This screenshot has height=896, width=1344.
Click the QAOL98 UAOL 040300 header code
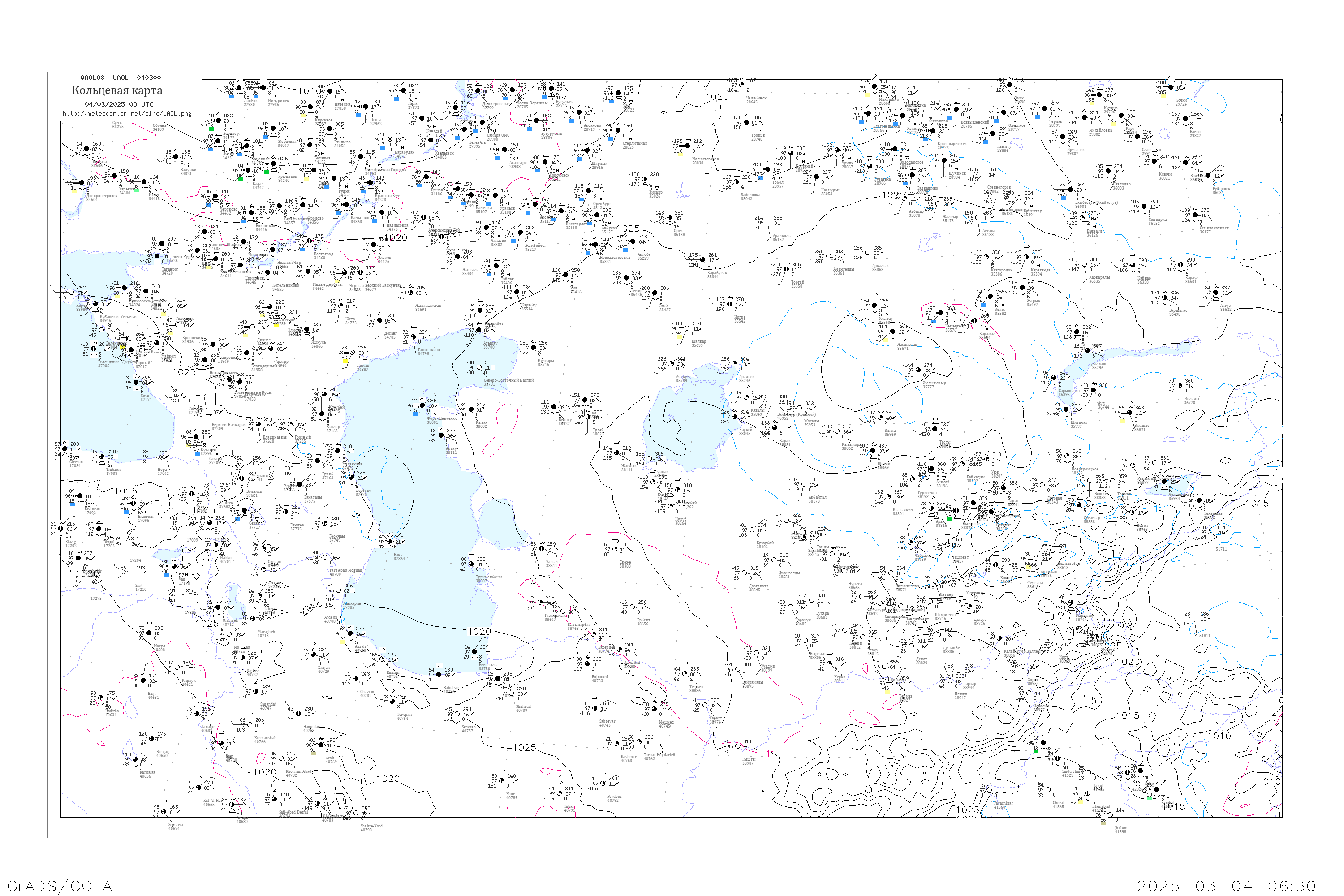[121, 78]
